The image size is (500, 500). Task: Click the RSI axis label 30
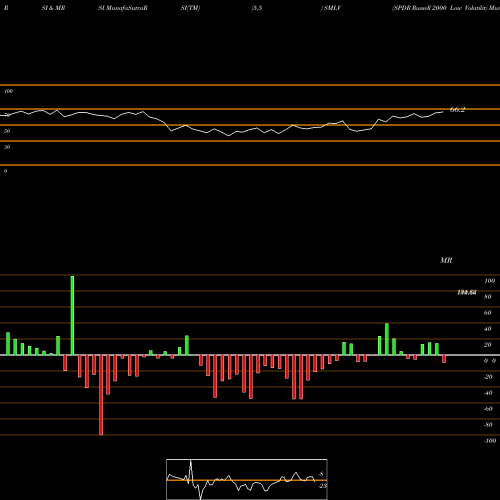pos(7,147)
